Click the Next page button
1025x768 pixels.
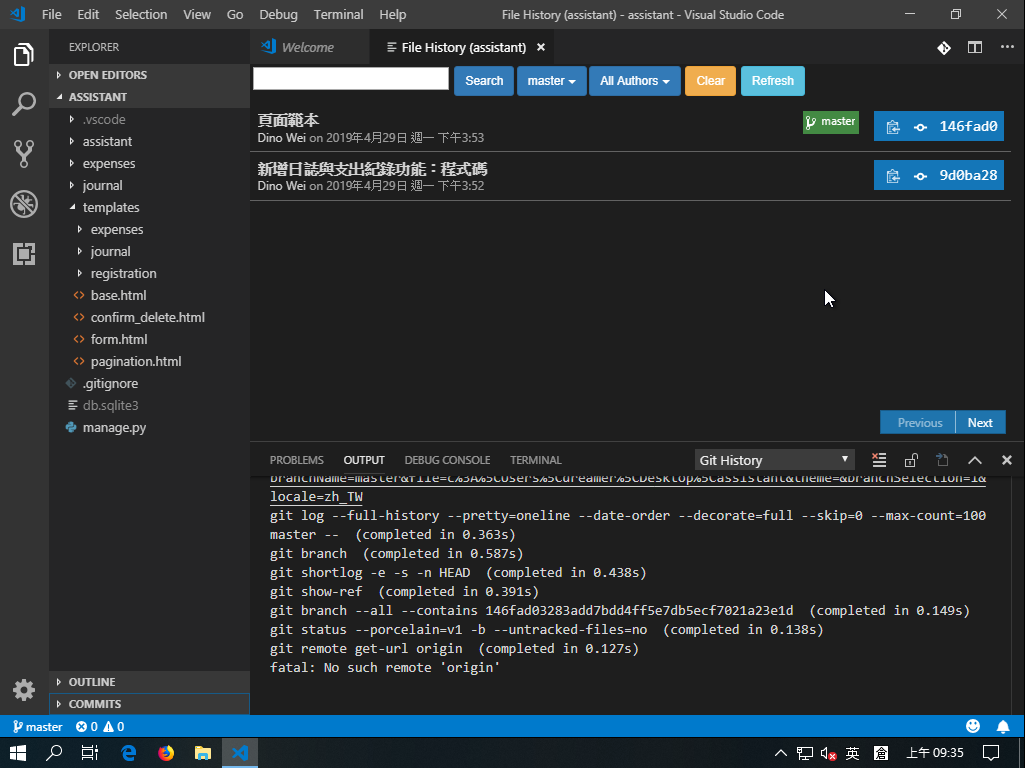[980, 422]
